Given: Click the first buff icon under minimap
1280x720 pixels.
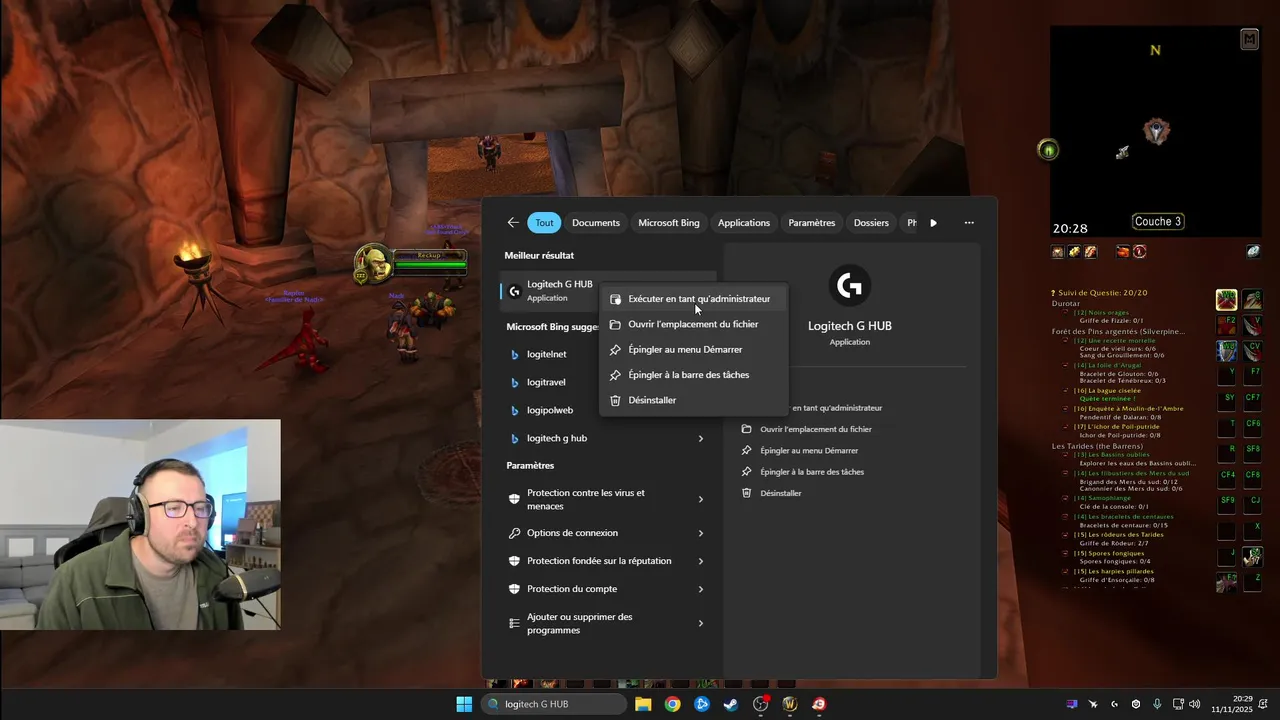Looking at the screenshot, I should coord(1058,252).
